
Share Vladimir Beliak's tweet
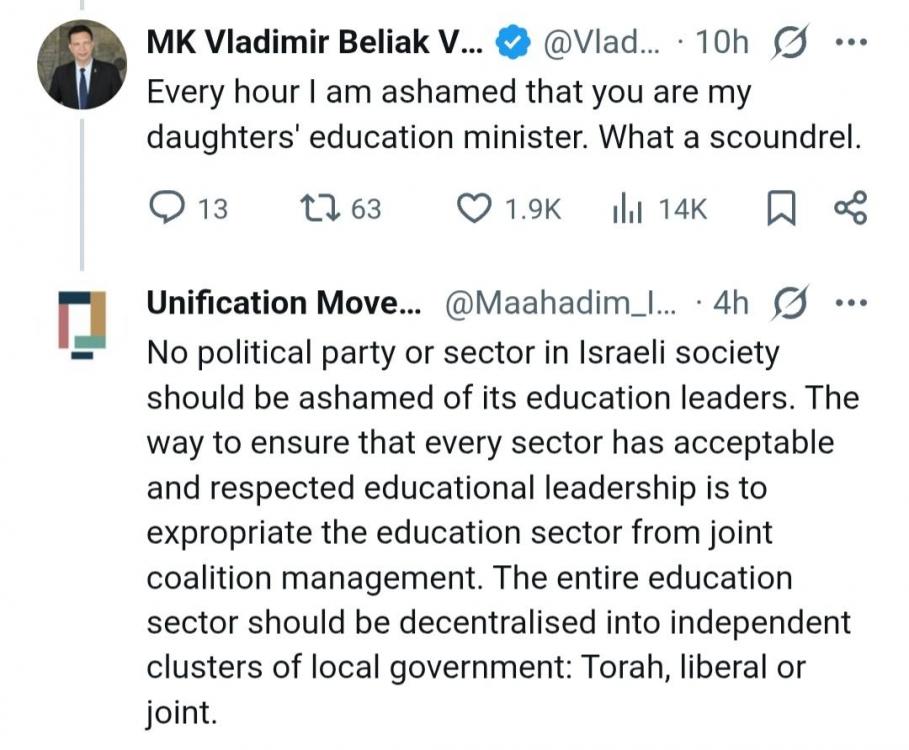(x=850, y=208)
